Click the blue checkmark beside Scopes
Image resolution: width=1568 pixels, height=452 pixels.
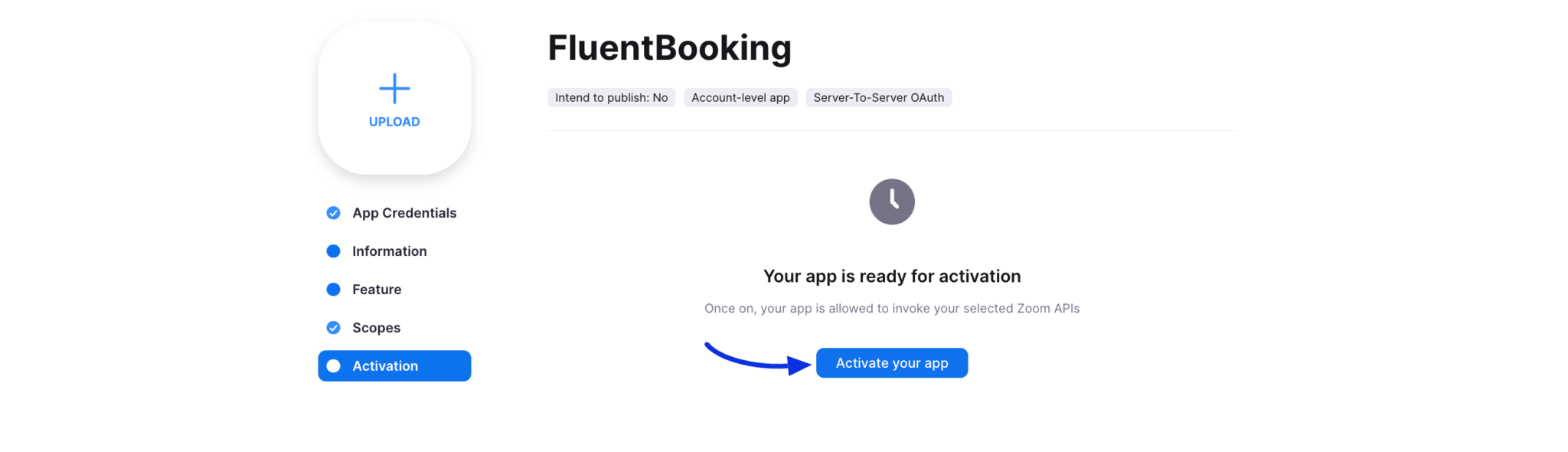(333, 327)
